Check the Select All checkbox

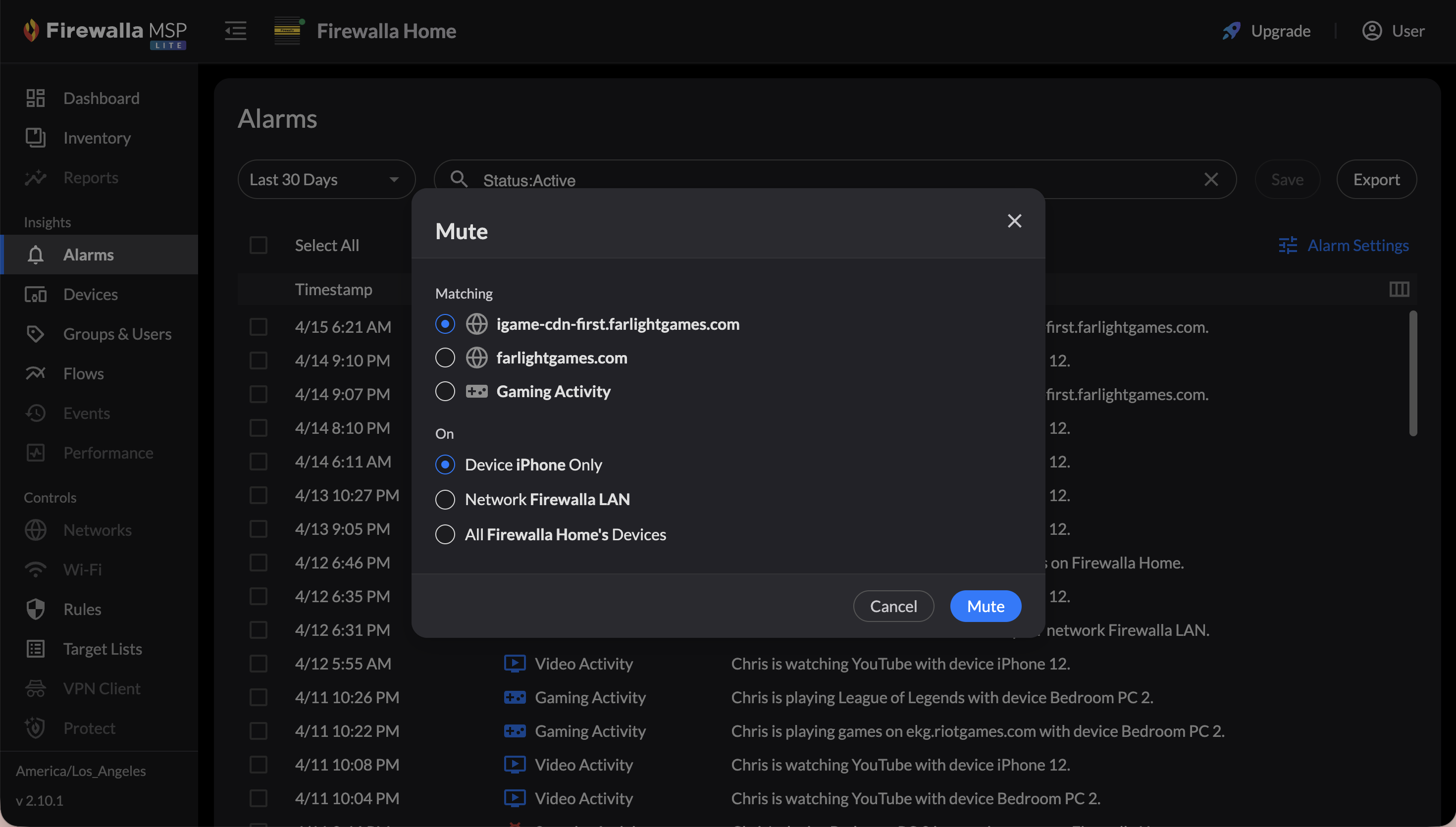pos(259,245)
